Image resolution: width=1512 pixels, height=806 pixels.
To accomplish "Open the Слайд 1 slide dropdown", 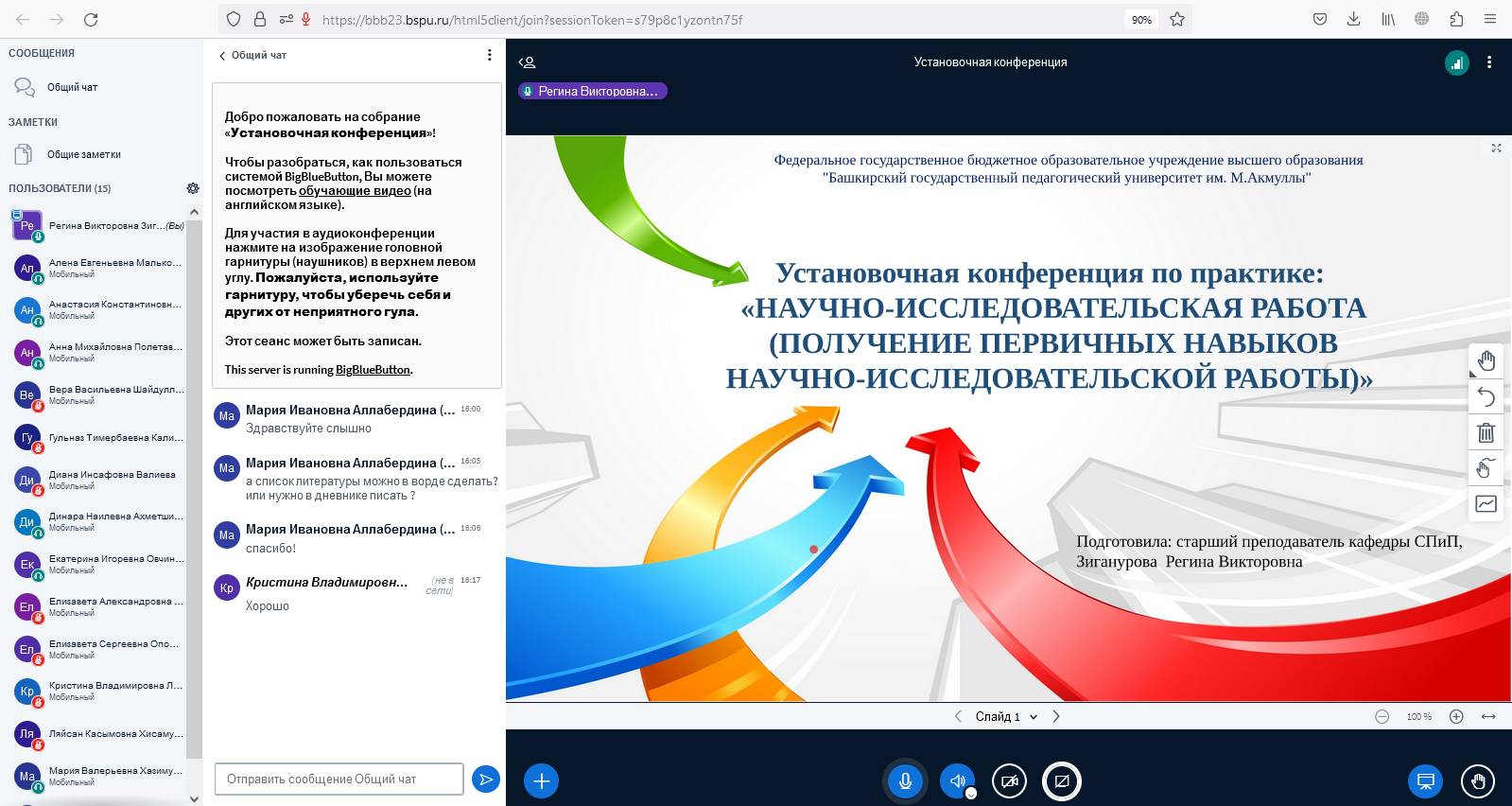I will [x=1006, y=717].
